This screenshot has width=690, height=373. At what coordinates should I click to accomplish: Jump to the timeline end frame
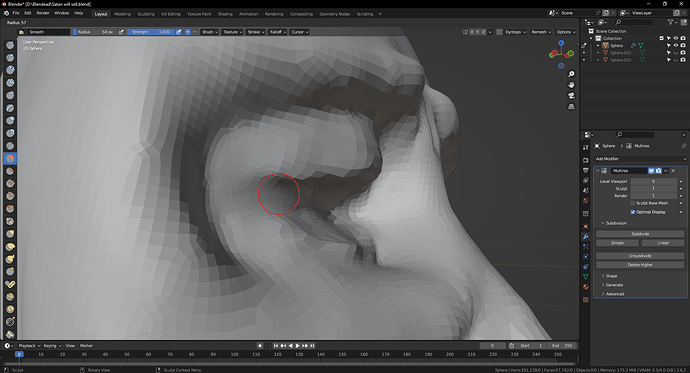pyautogui.click(x=312, y=346)
